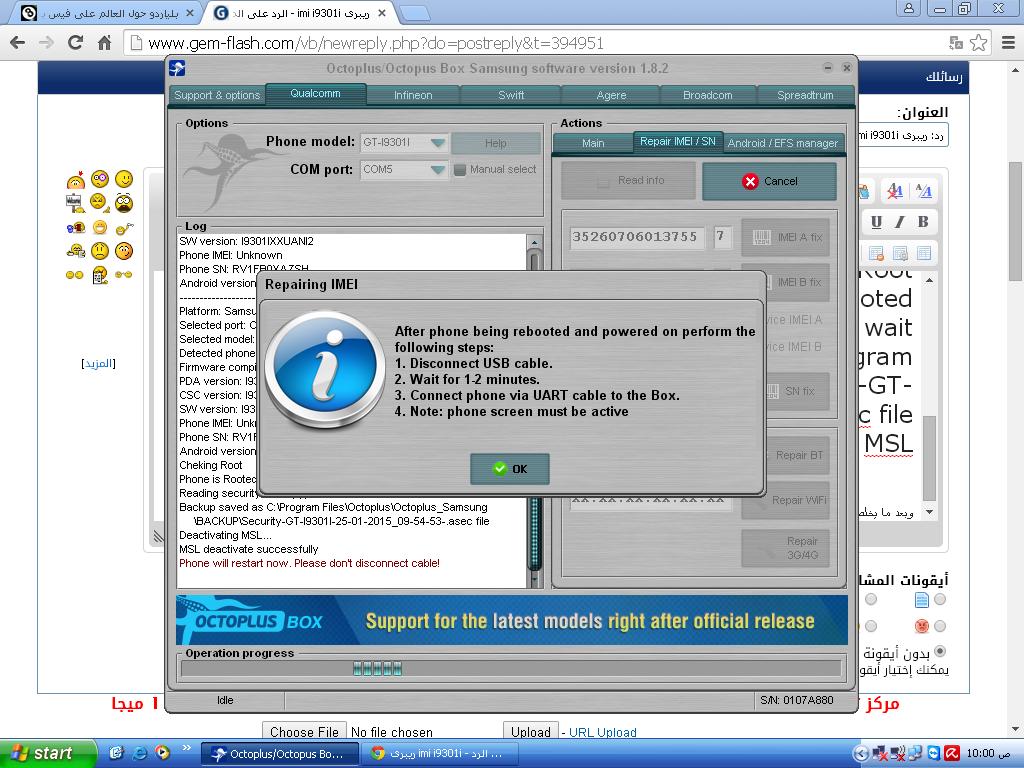
Task: Toggle the Manual select checkbox
Action: pyautogui.click(x=460, y=170)
